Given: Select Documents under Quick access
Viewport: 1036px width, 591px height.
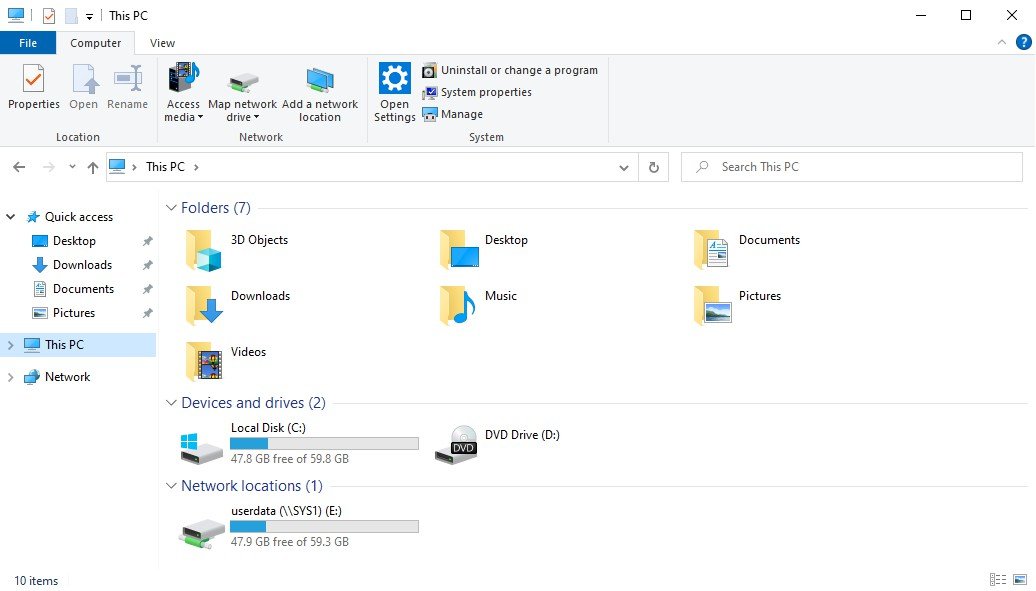Looking at the screenshot, I should (x=83, y=289).
